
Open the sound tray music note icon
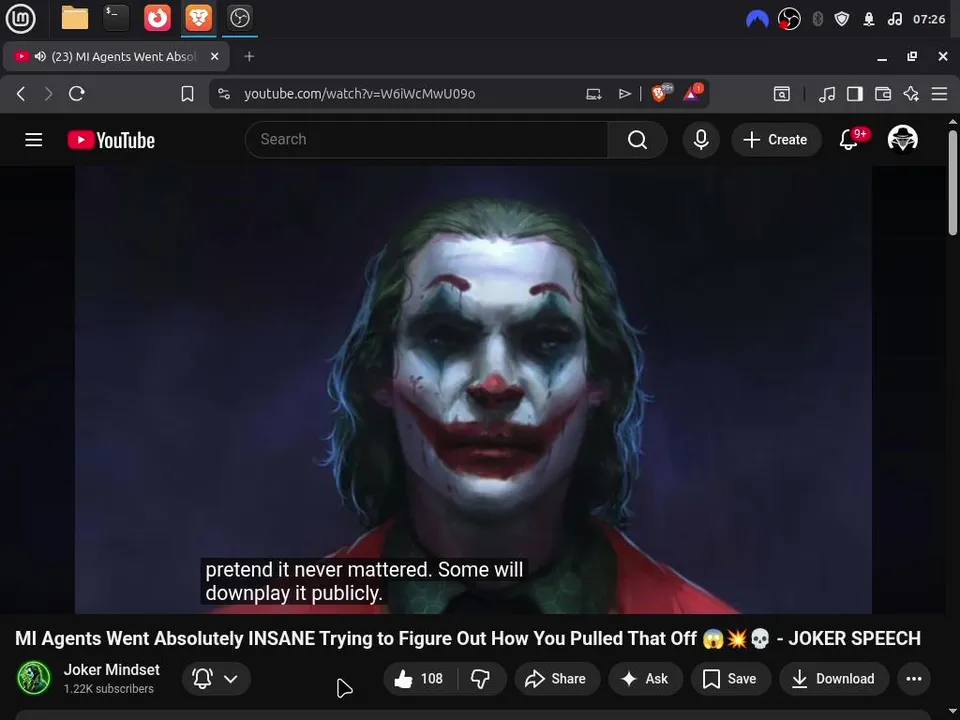click(x=894, y=19)
